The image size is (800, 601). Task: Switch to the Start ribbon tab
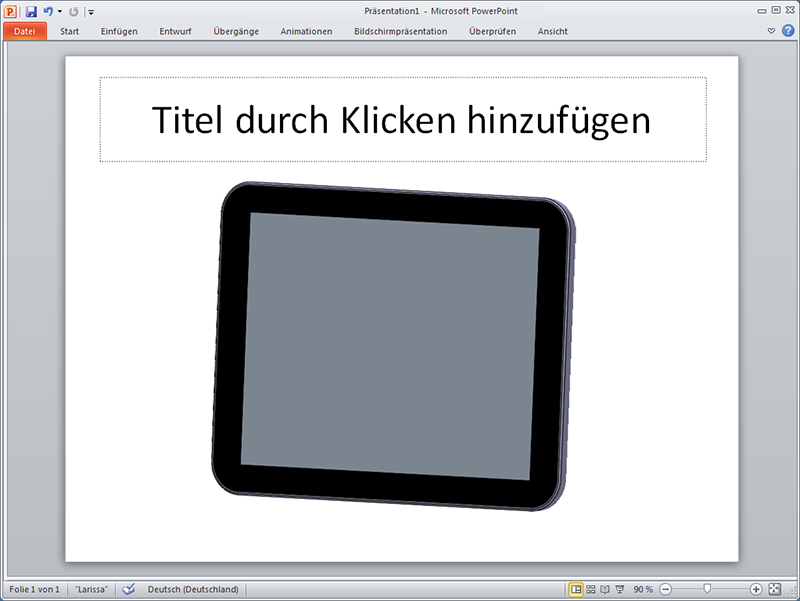(x=69, y=31)
